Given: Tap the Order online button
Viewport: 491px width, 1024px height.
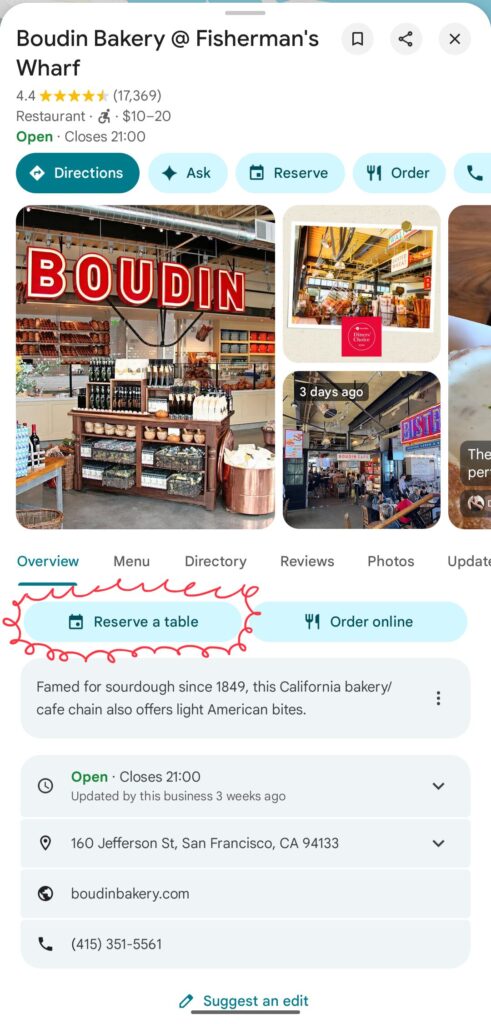Looking at the screenshot, I should click(359, 622).
